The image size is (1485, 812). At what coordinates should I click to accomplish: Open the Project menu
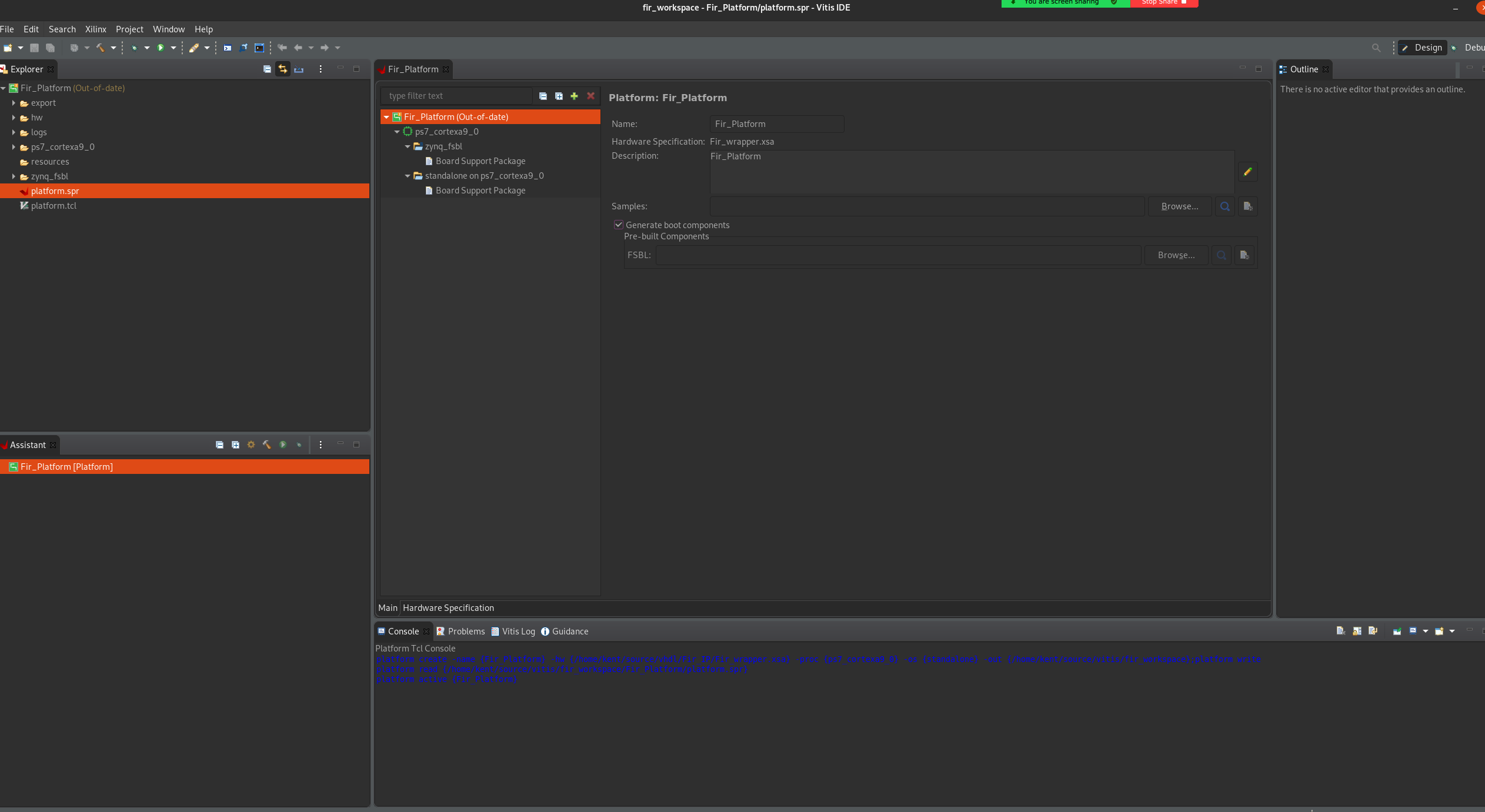129,29
